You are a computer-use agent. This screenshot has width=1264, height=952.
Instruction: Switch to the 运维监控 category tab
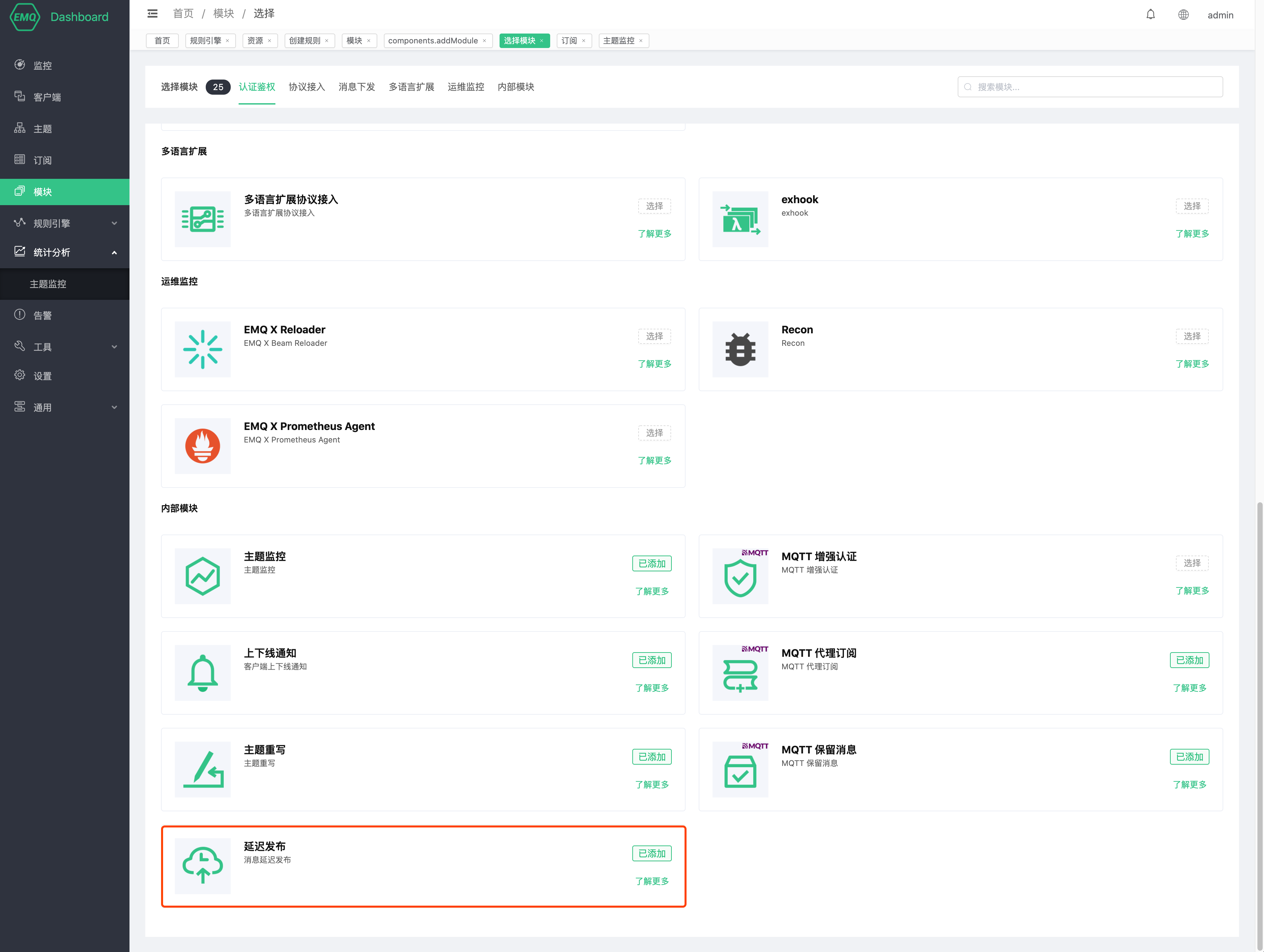pos(465,87)
